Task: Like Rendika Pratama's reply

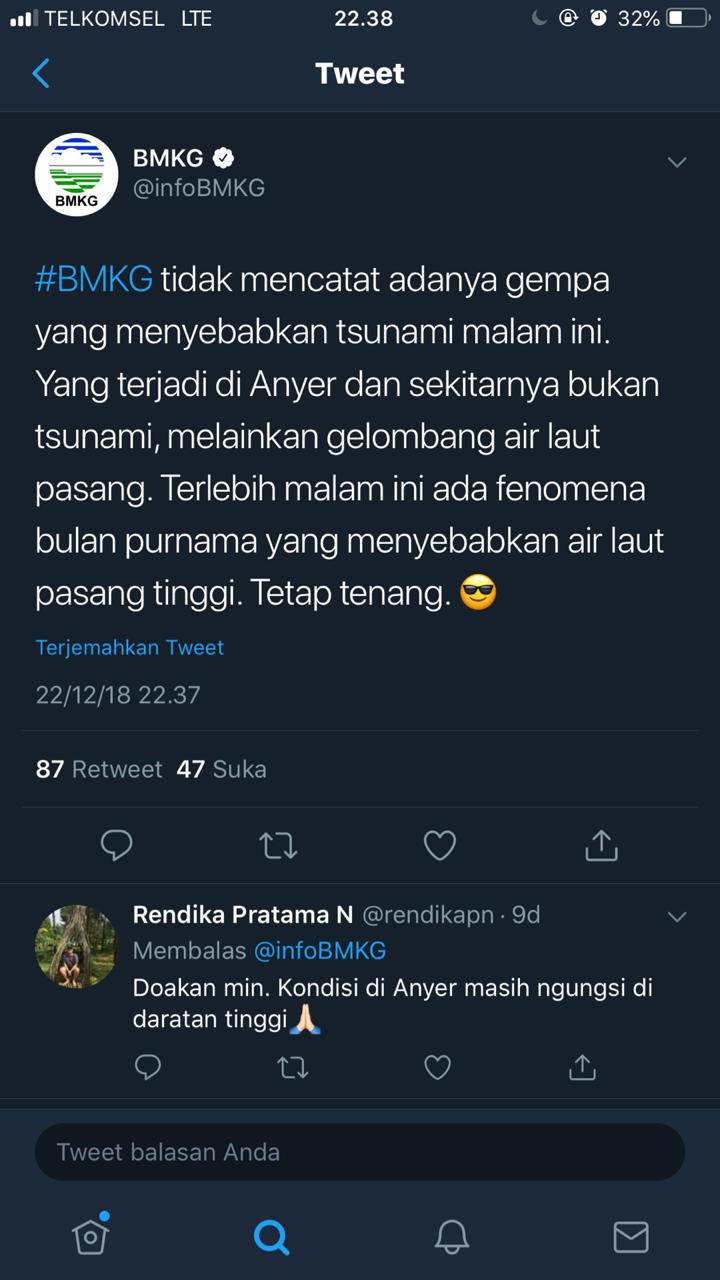Action: tap(438, 1068)
